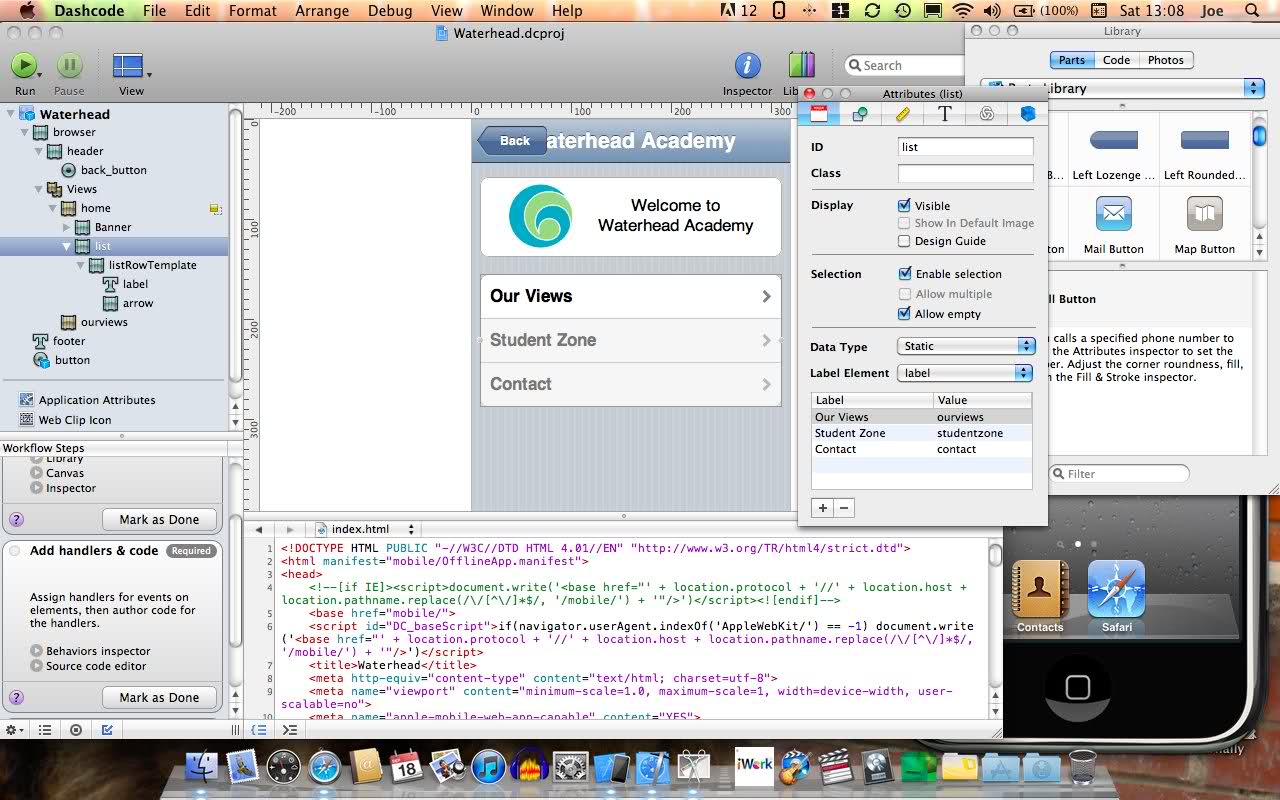Select the Left Lozenge part
This screenshot has height=800, width=1280.
(1113, 150)
